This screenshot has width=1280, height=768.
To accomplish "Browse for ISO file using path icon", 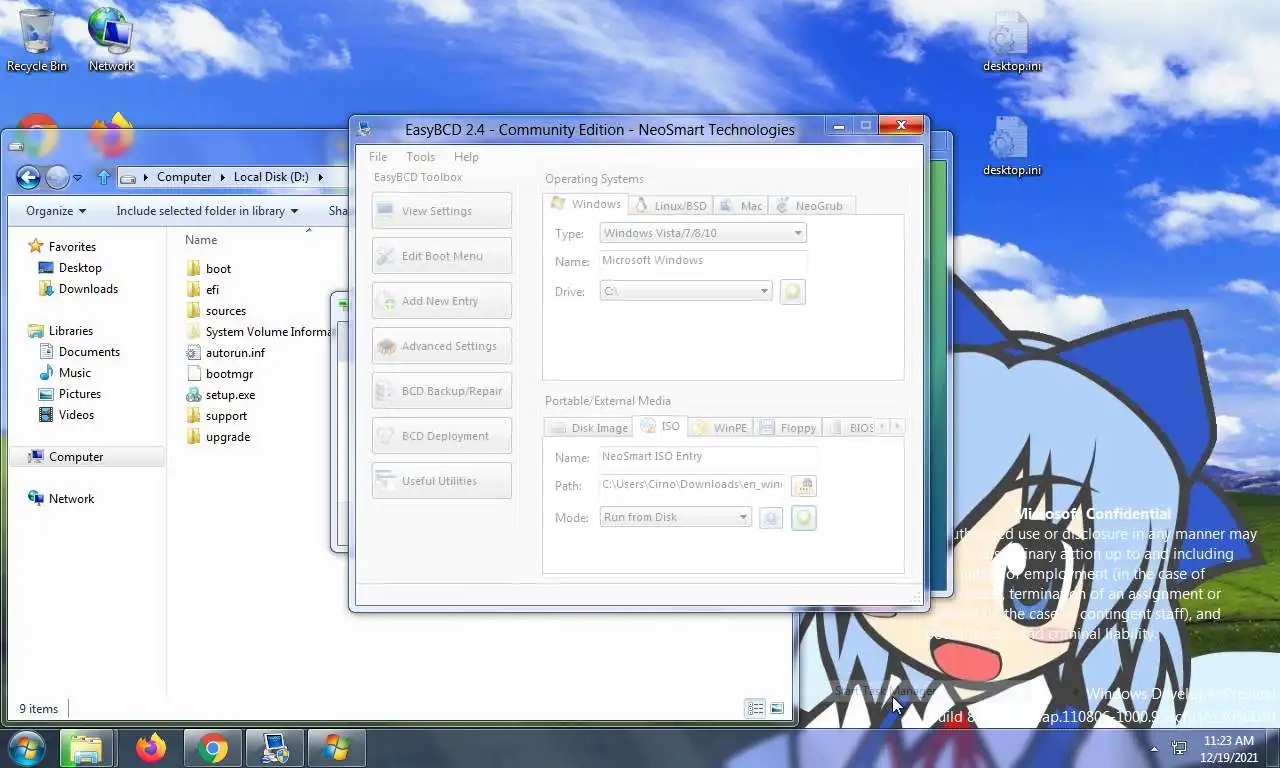I will click(804, 486).
